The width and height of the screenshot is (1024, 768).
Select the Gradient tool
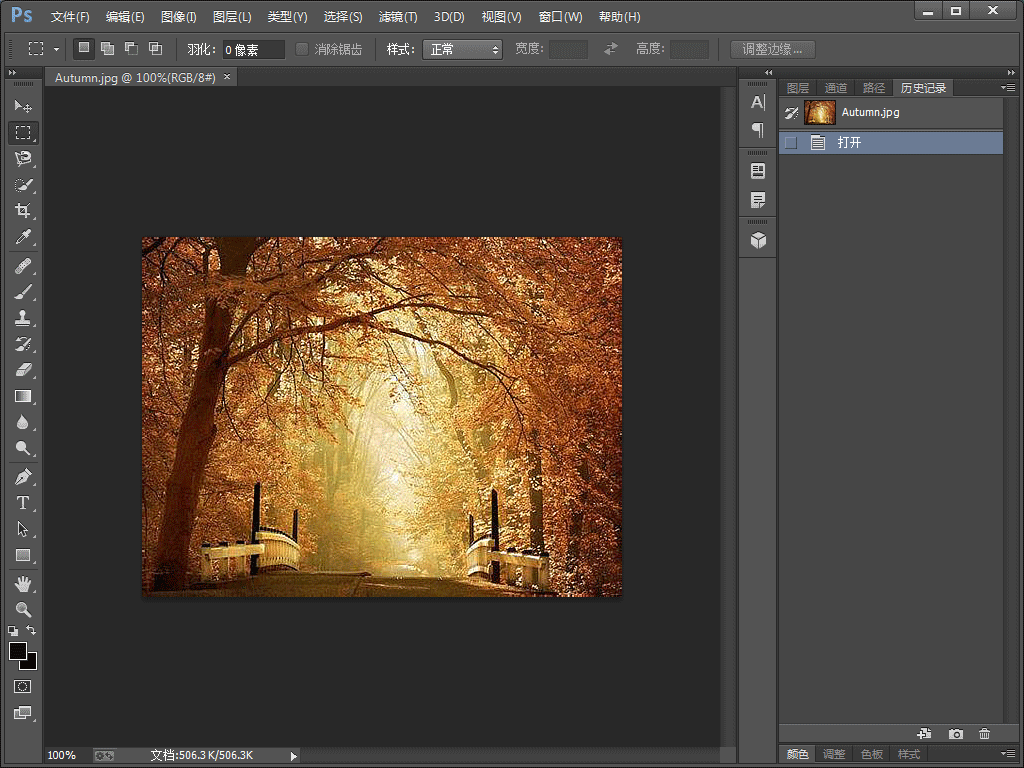[23, 396]
